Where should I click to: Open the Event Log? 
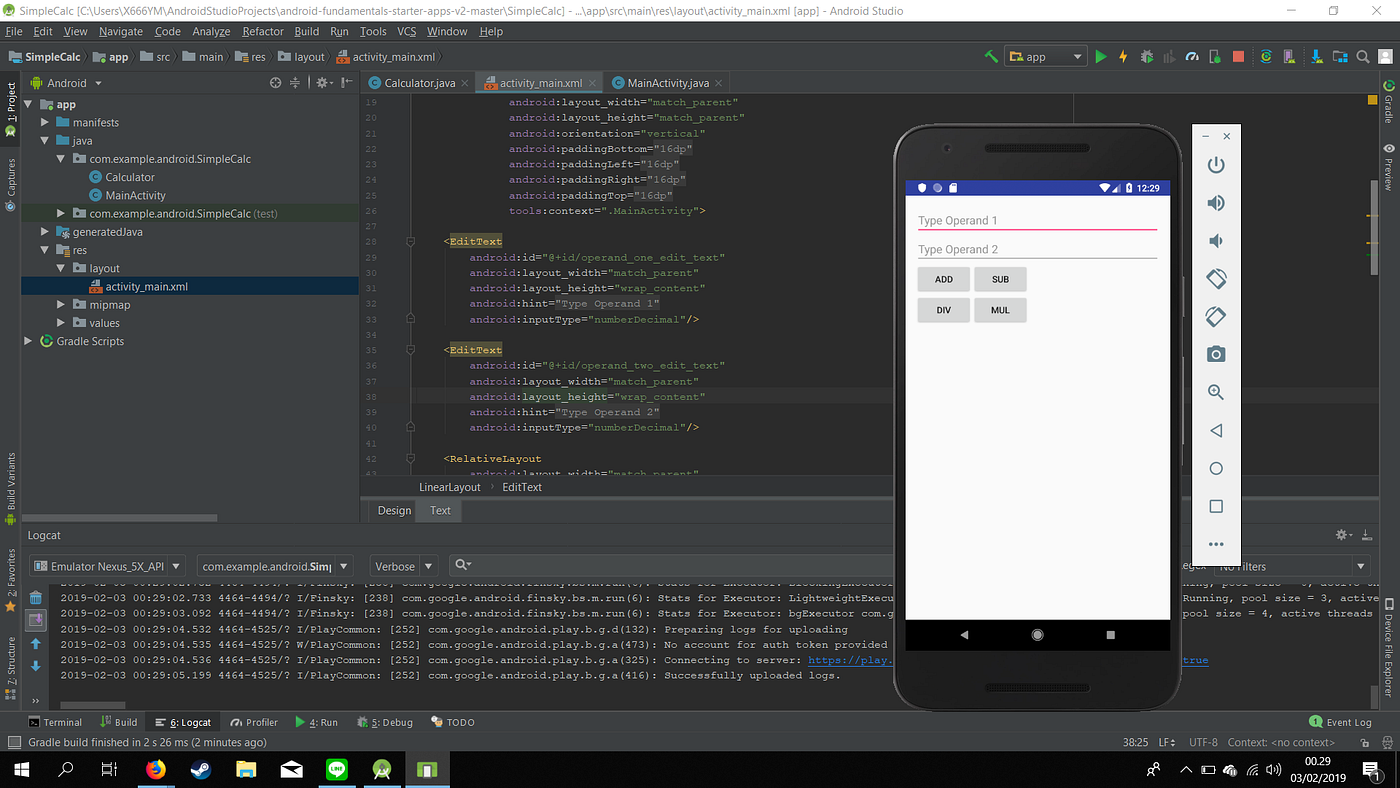click(x=1341, y=722)
